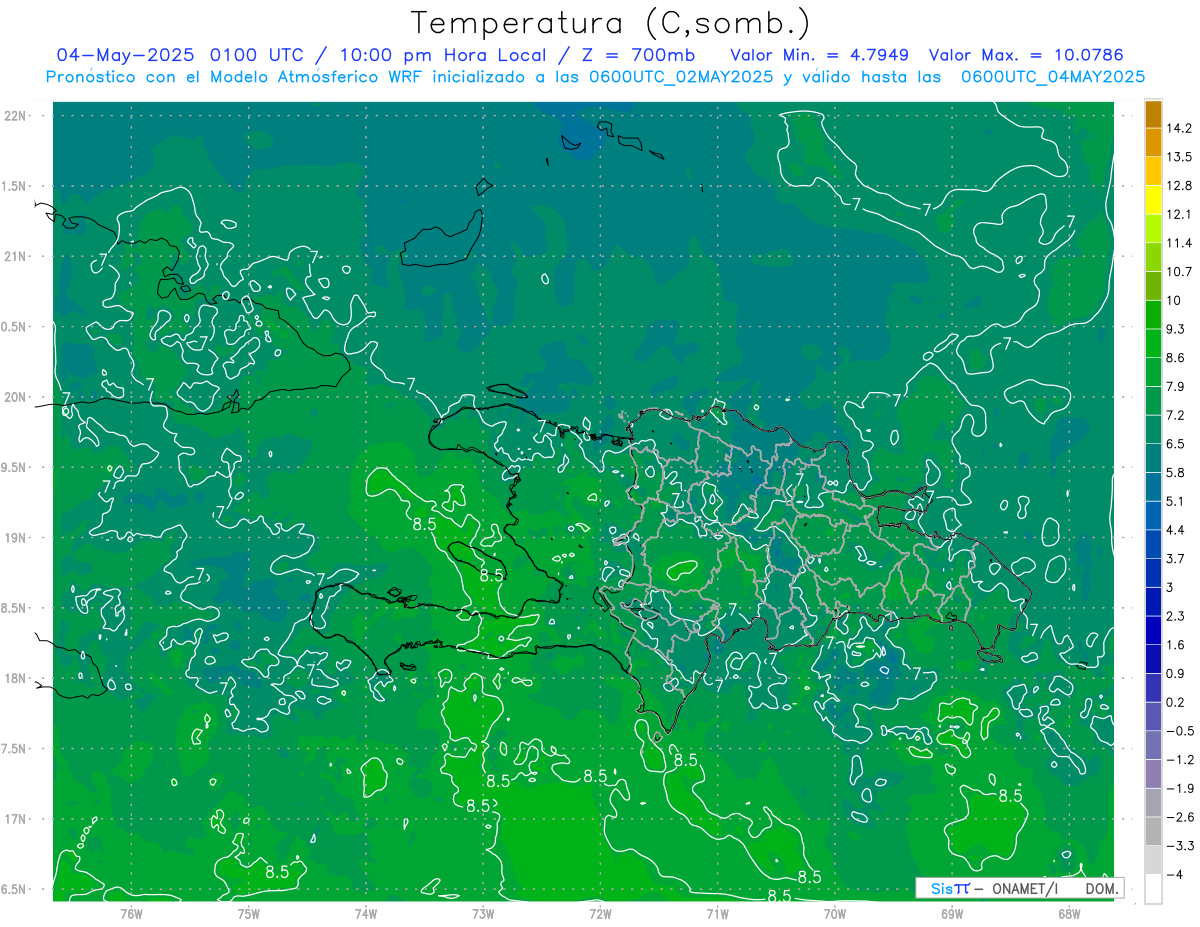Click the 76W longitude axis label

tap(131, 914)
